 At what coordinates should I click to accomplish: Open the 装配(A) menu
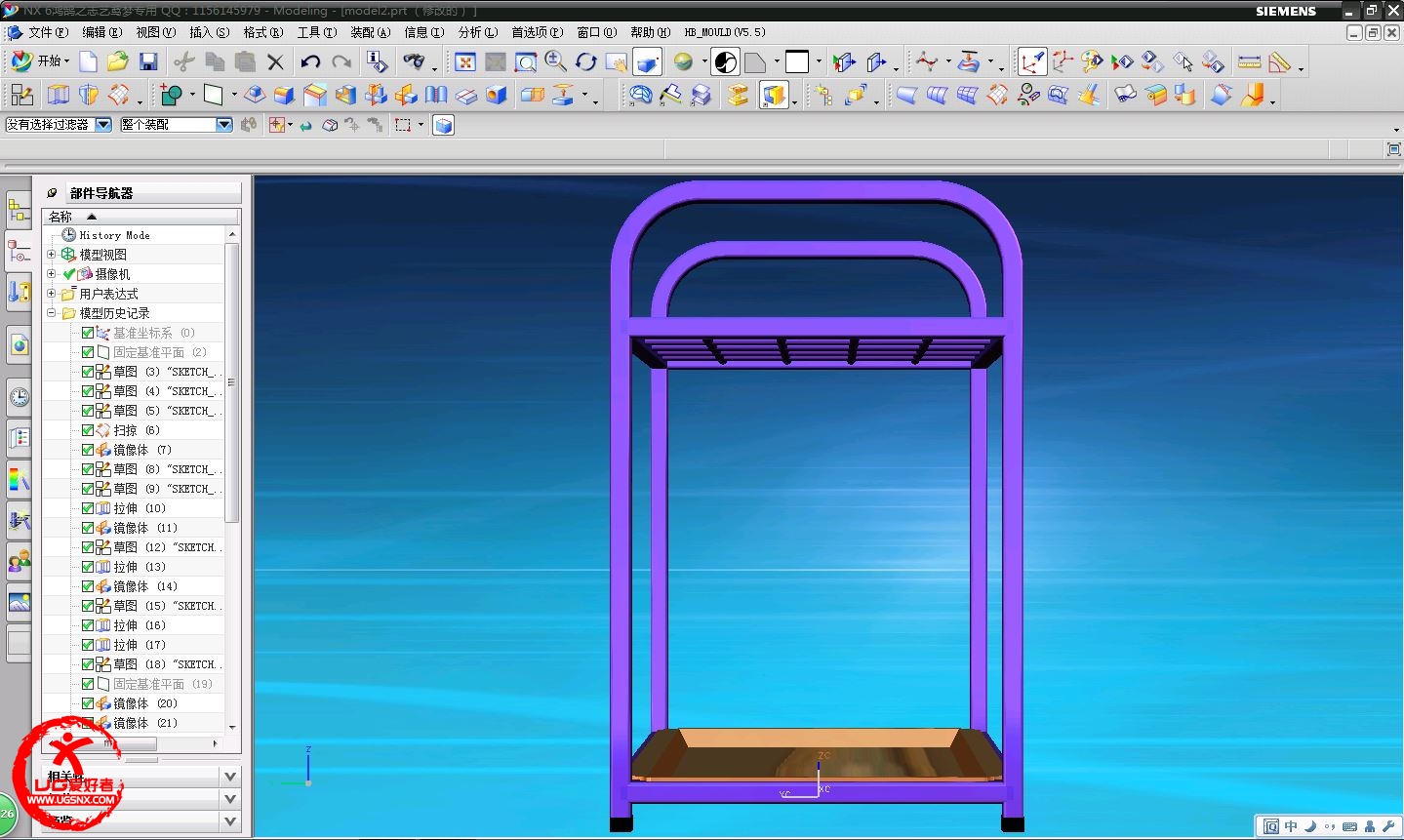371,32
